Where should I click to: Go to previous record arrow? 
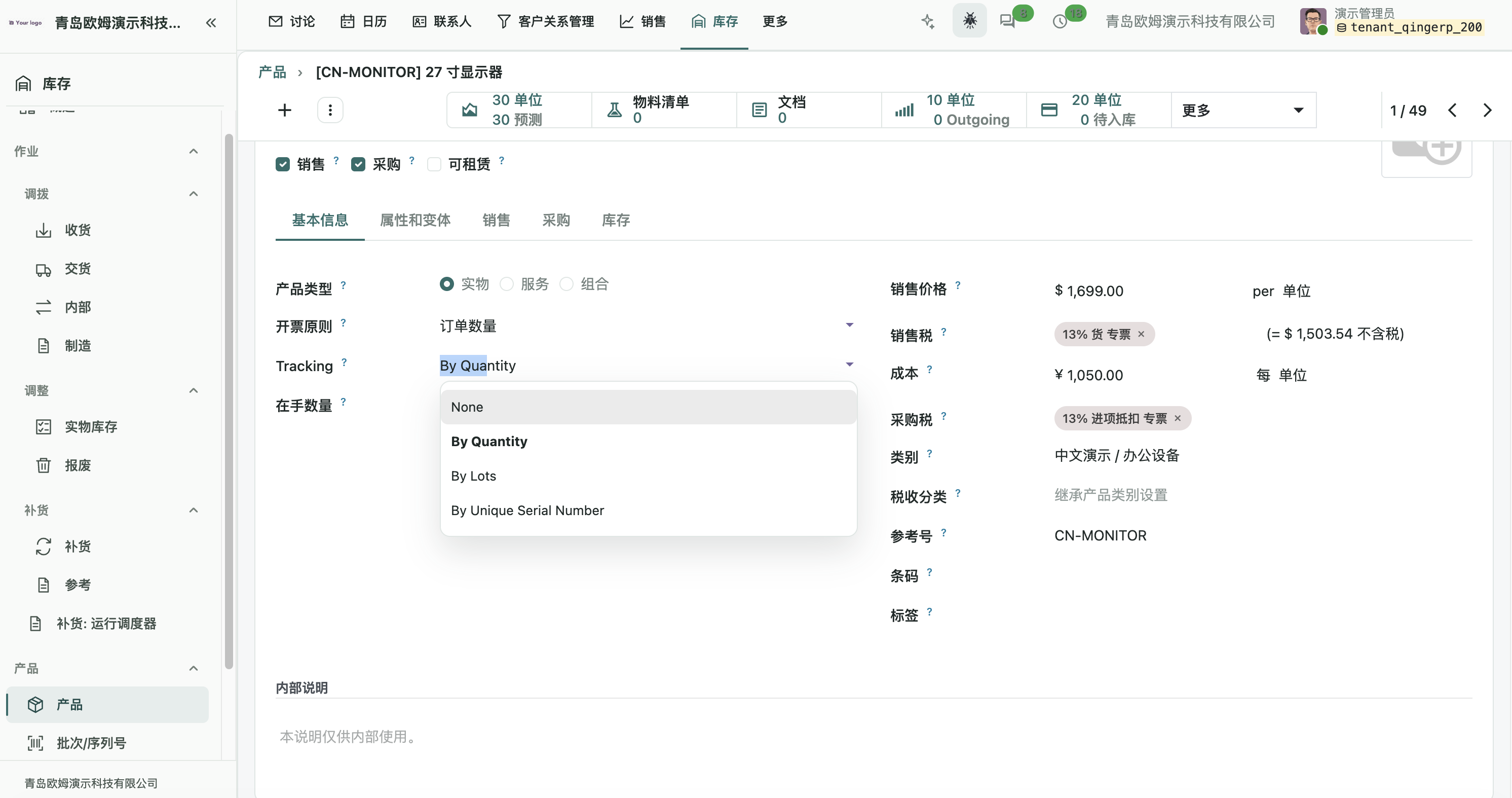click(x=1452, y=111)
